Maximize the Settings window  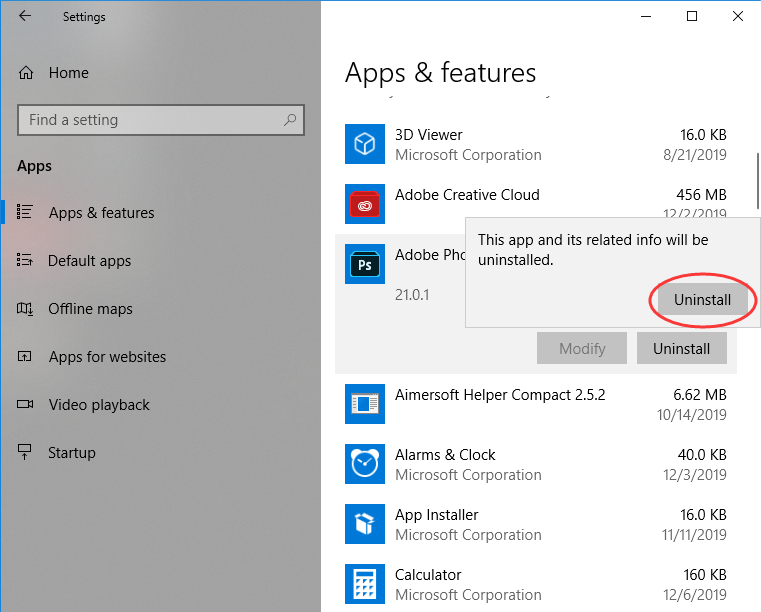tap(692, 16)
